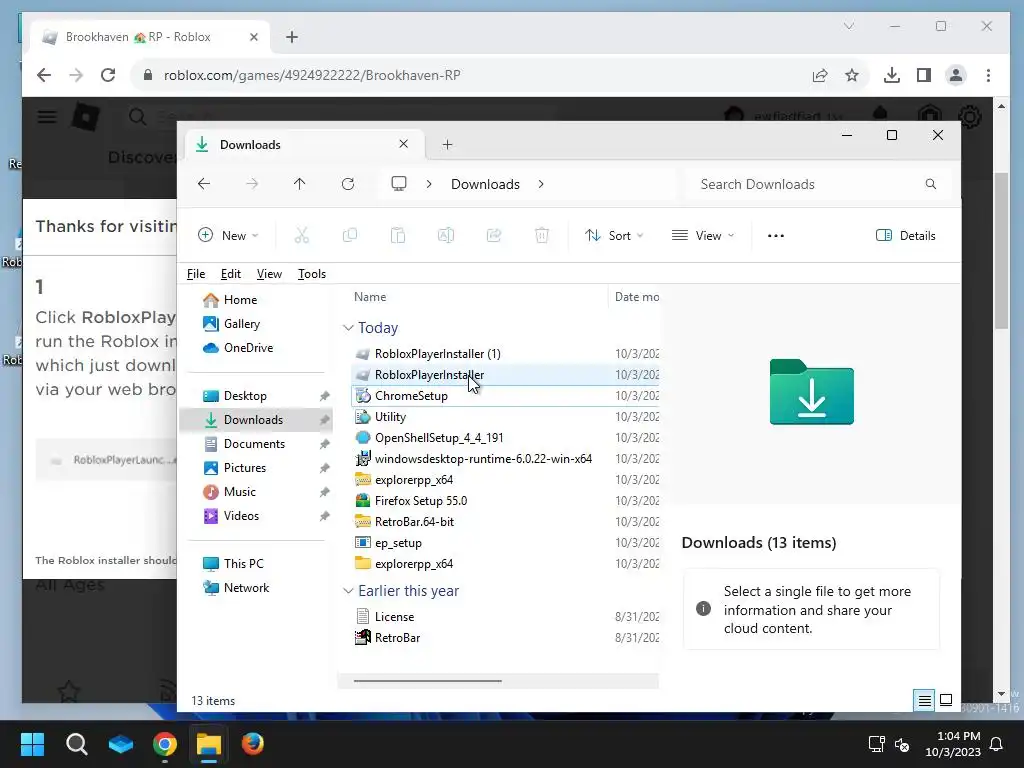
Task: Click the Chrome address bar URL
Action: pos(312,75)
